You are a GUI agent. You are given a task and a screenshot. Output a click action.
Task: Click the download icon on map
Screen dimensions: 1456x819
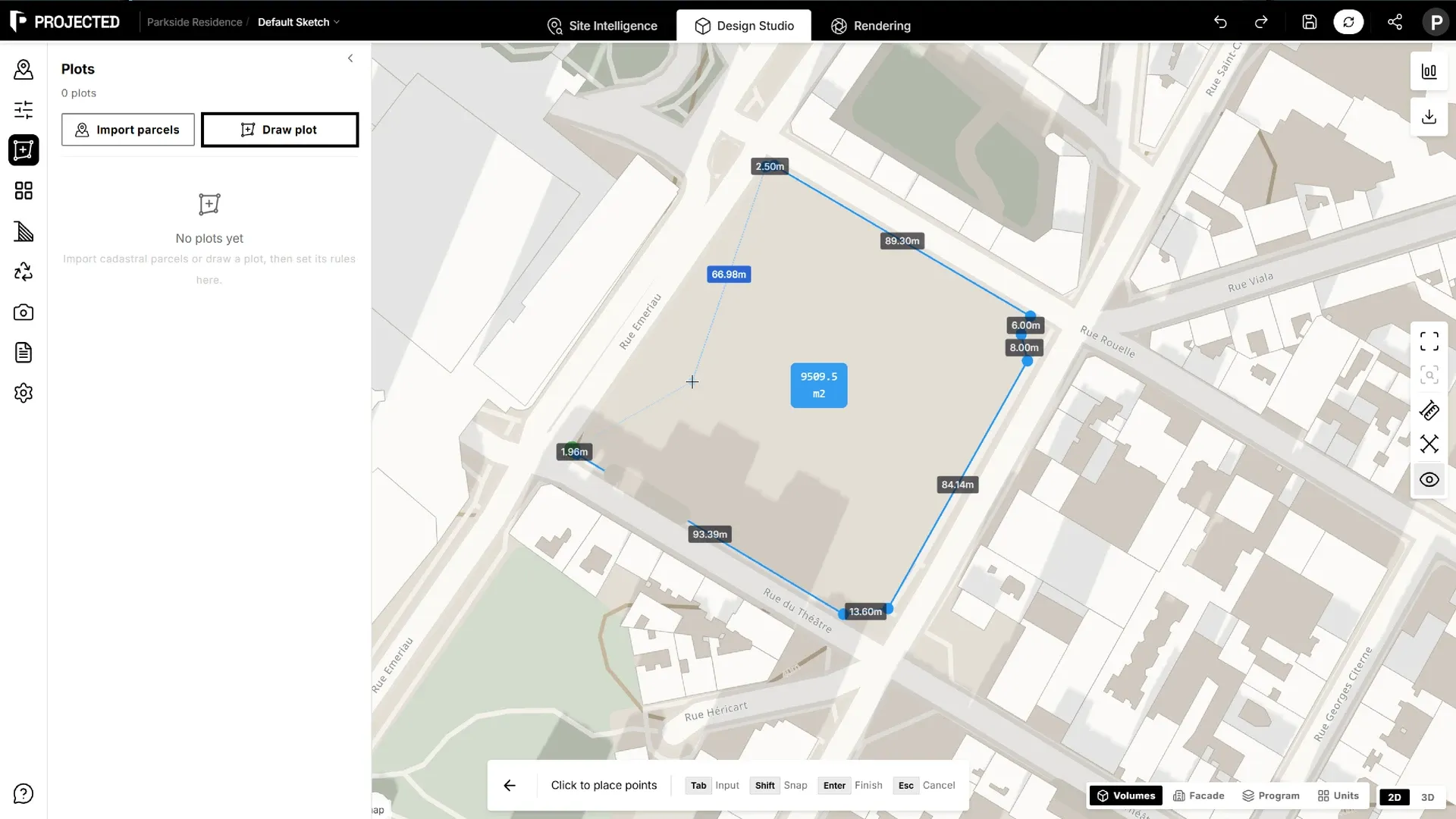click(1429, 117)
